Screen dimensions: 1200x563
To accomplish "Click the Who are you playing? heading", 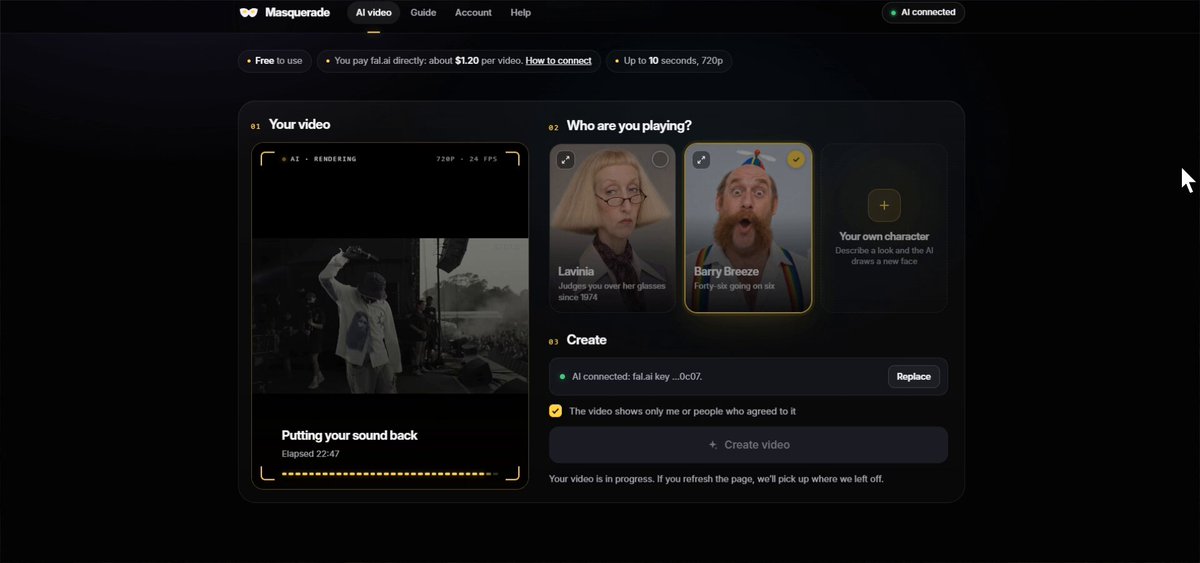I will click(x=629, y=126).
